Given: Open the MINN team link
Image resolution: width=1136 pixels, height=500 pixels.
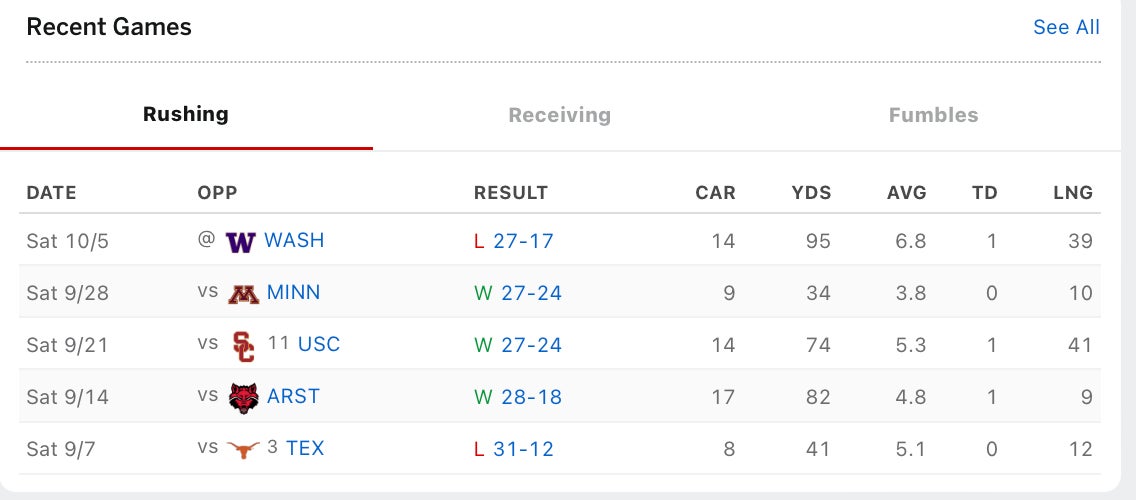Looking at the screenshot, I should pyautogui.click(x=293, y=293).
